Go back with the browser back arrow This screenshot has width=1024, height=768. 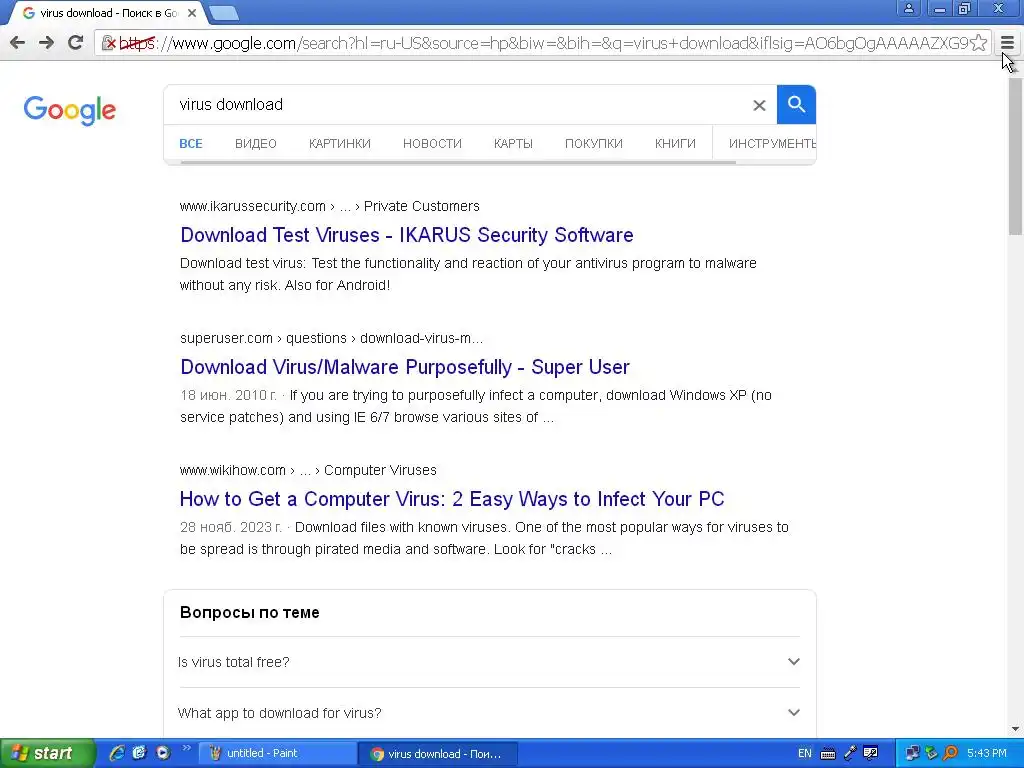coord(18,43)
